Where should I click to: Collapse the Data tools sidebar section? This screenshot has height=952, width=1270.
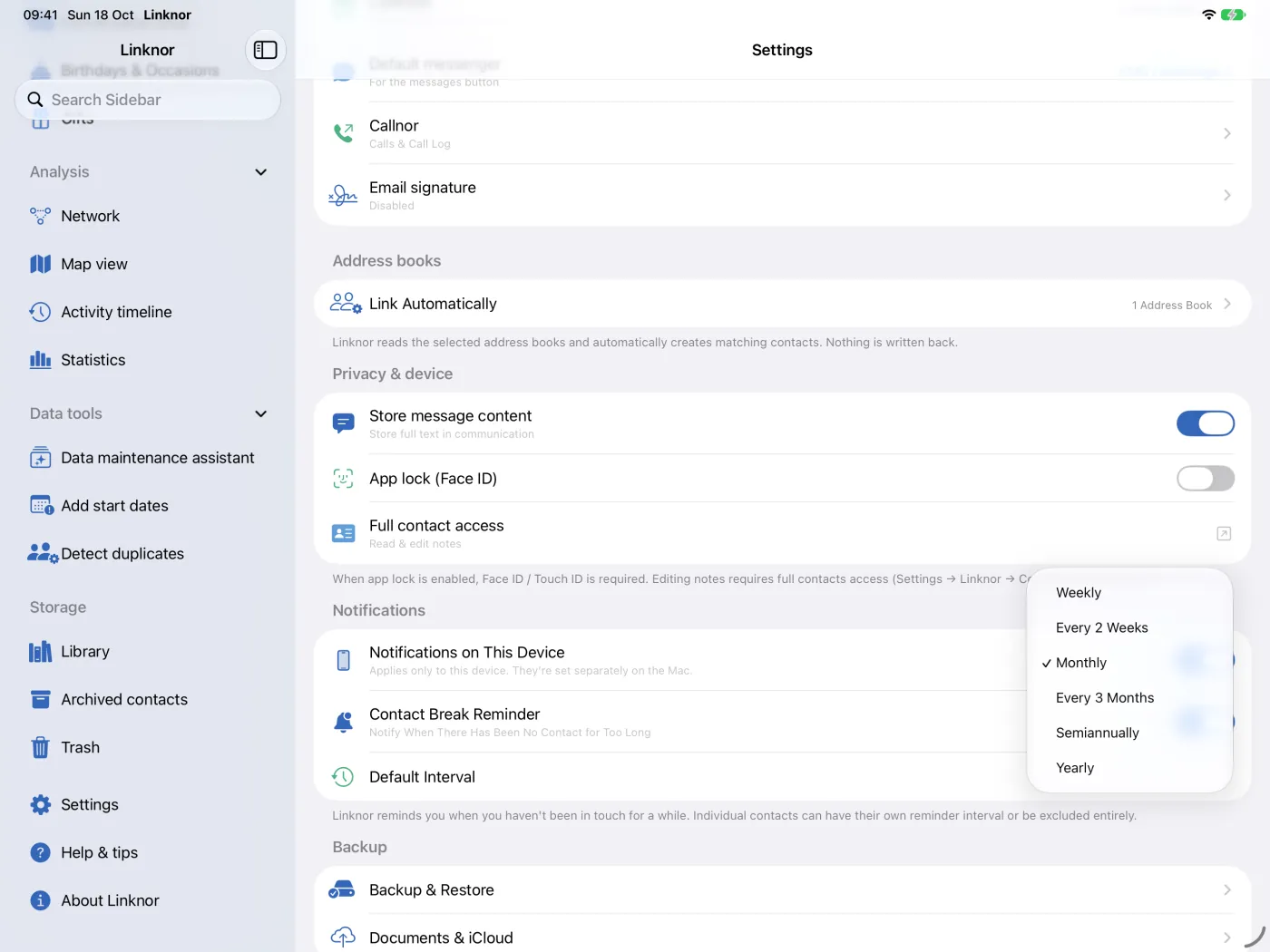(x=261, y=414)
